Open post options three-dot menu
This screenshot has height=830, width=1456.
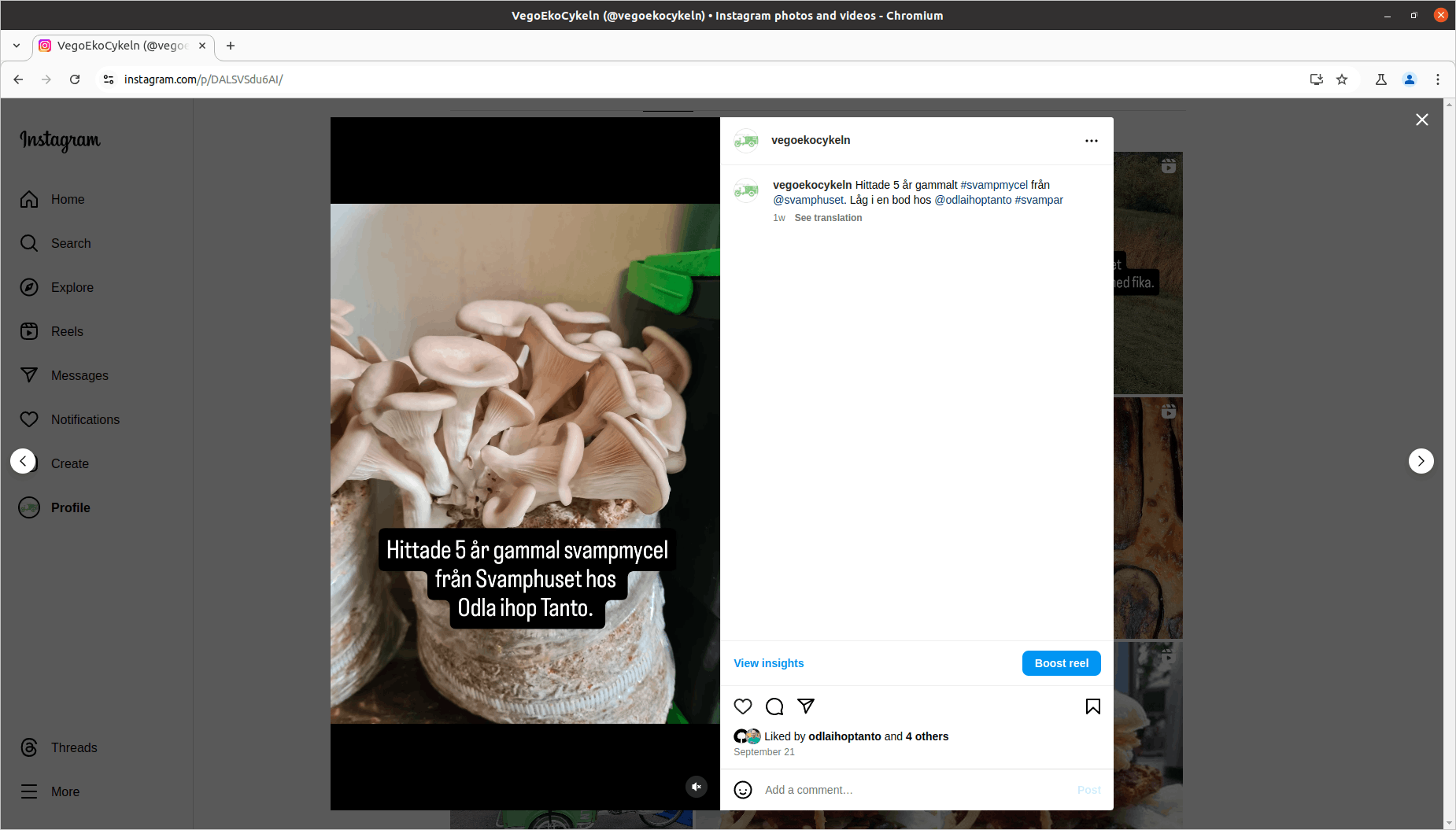1092,141
